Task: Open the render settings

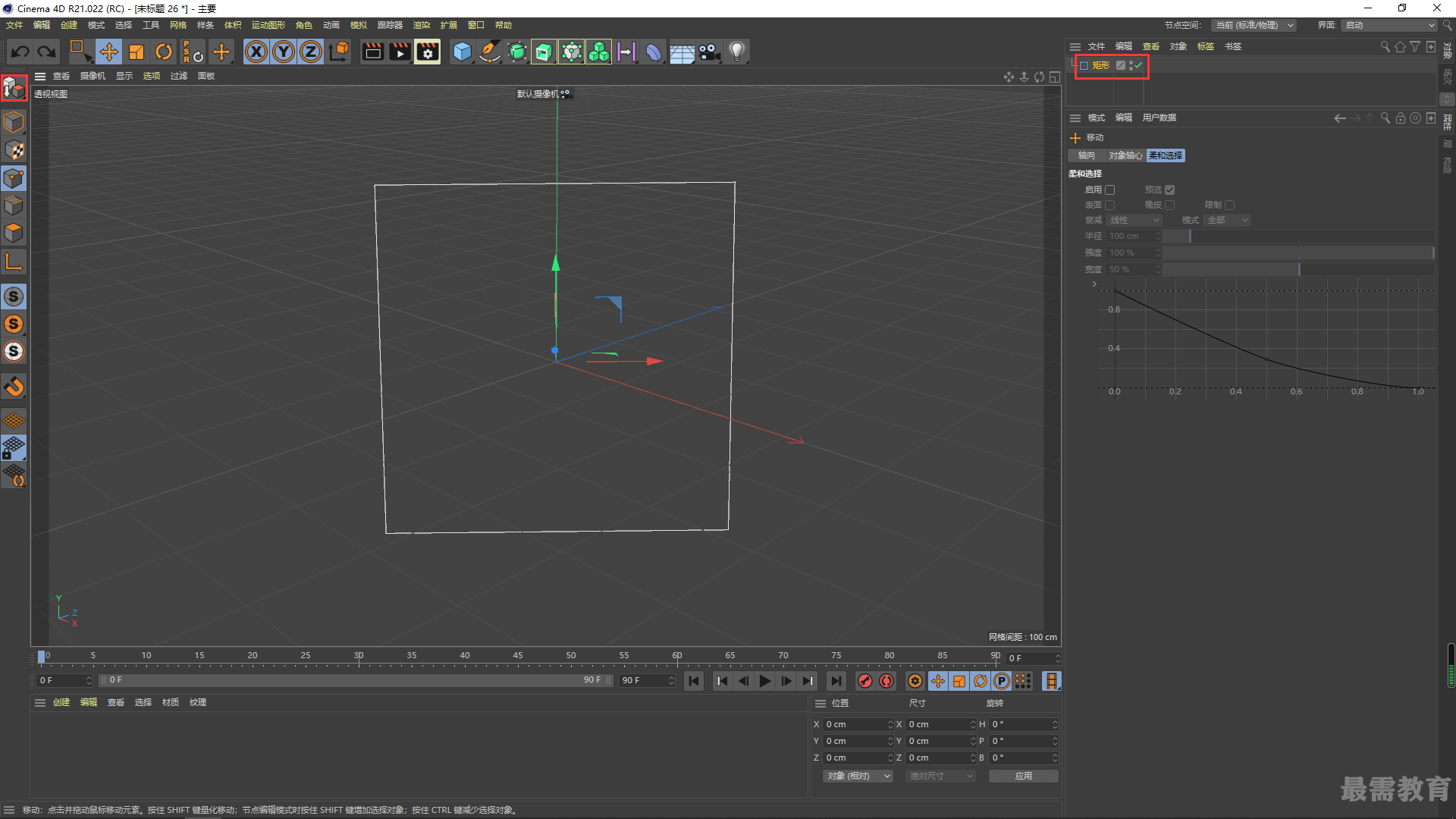Action: pyautogui.click(x=427, y=52)
